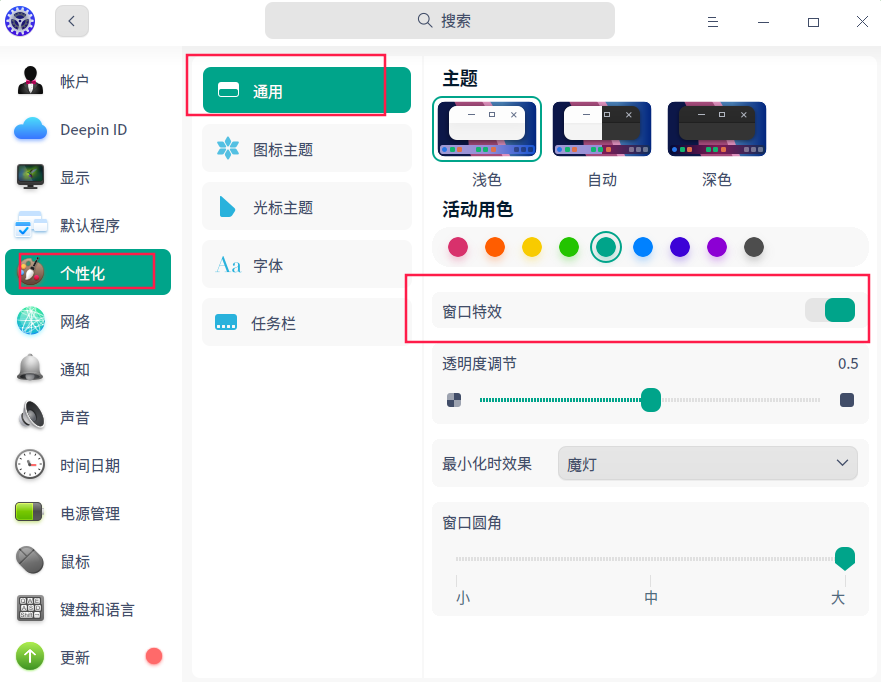The width and height of the screenshot is (881, 682).
Task: Open the 电源管理 battery icon
Action: coord(29,512)
